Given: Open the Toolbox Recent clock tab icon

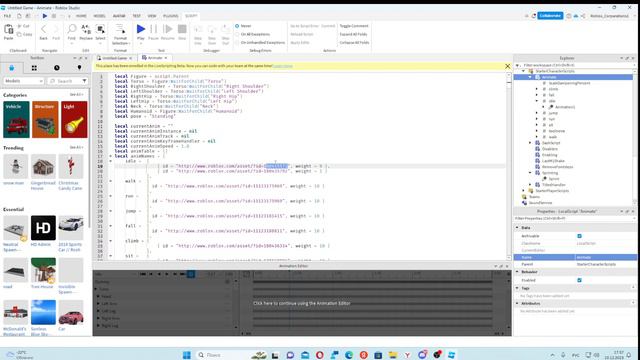Looking at the screenshot, I should point(57,68).
